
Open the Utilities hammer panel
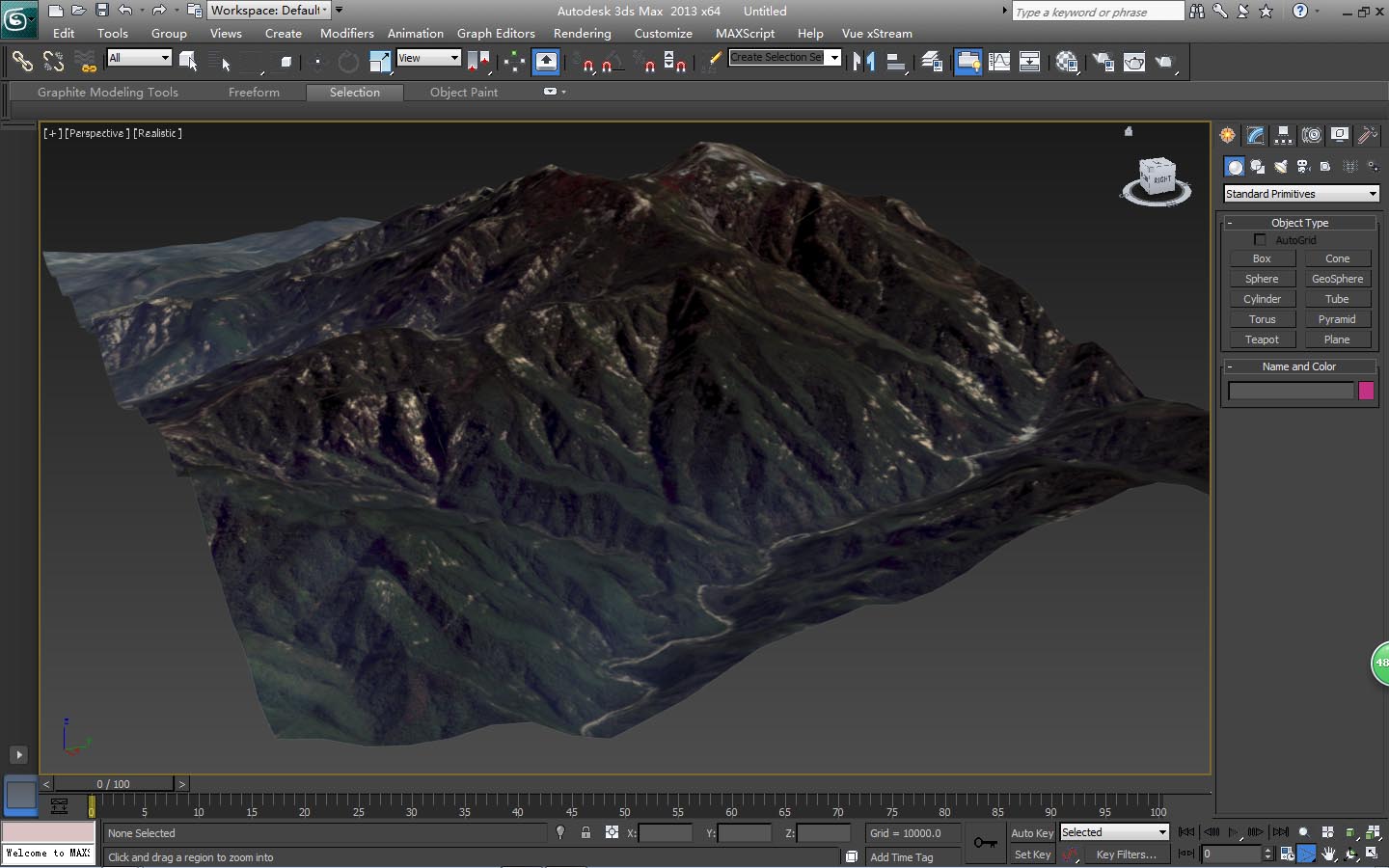coord(1368,135)
